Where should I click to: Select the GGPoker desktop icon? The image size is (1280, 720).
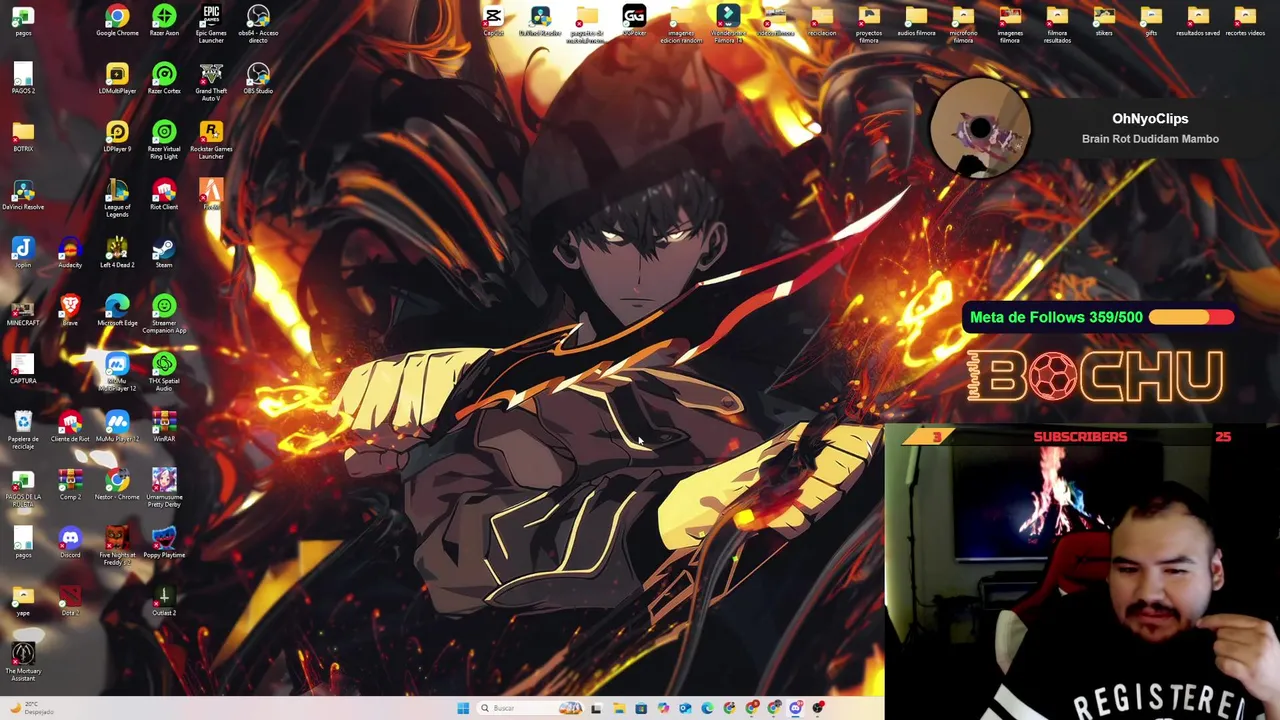(634, 21)
